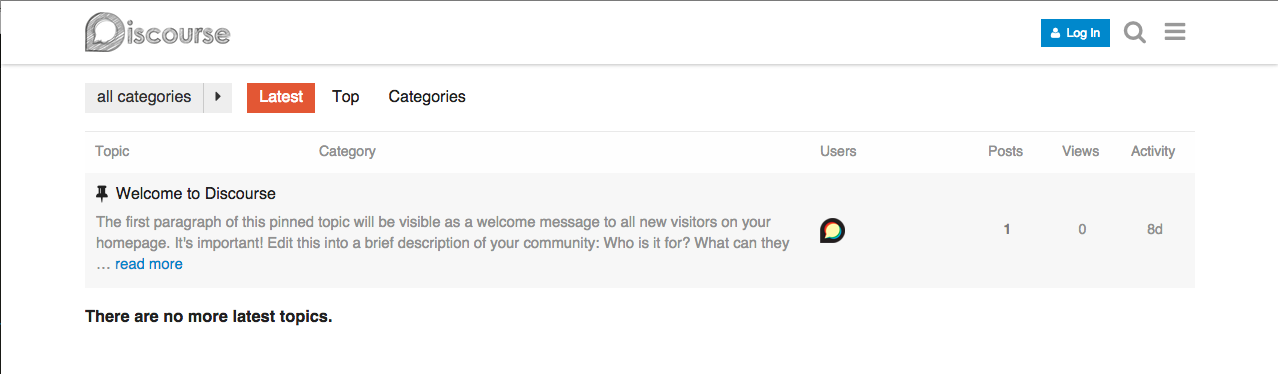Viewport: 1278px width, 374px height.
Task: Open the all categories dropdown
Action: (x=144, y=97)
